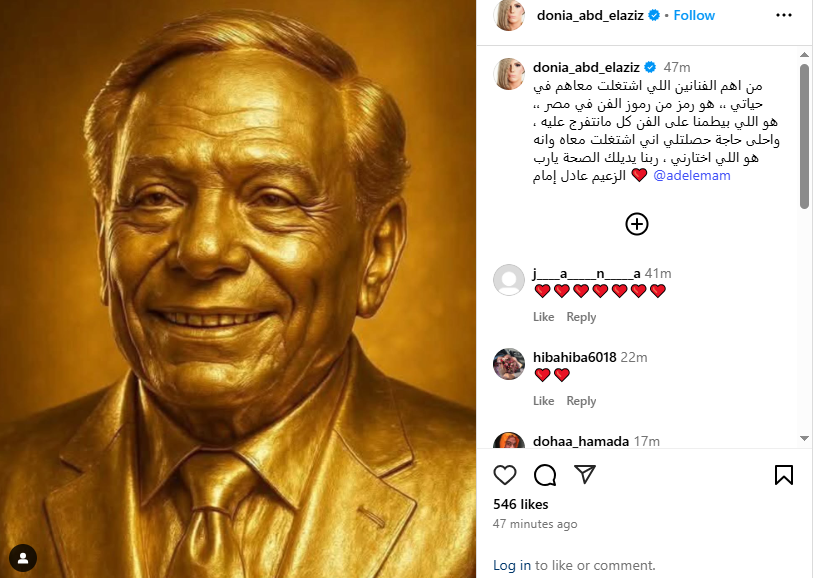This screenshot has height=578, width=825.
Task: Open dohaa_hamada username link
Action: [x=581, y=441]
